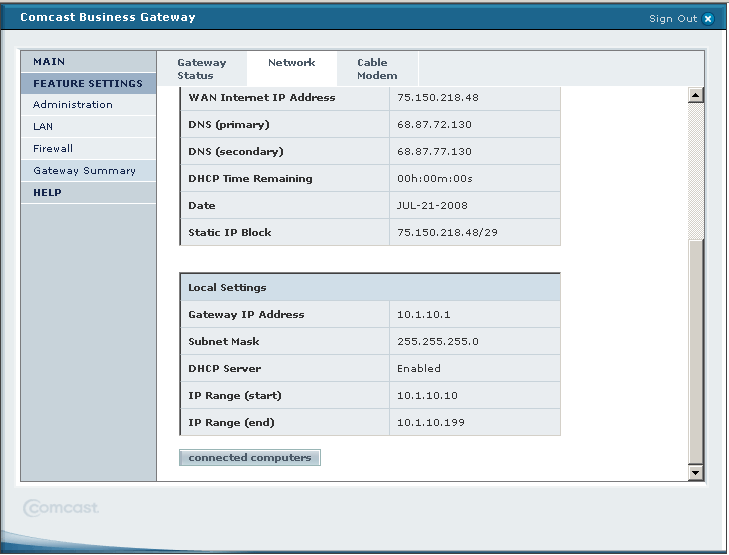Select the Network tab
Screen dimensions: 729x555
tap(292, 69)
